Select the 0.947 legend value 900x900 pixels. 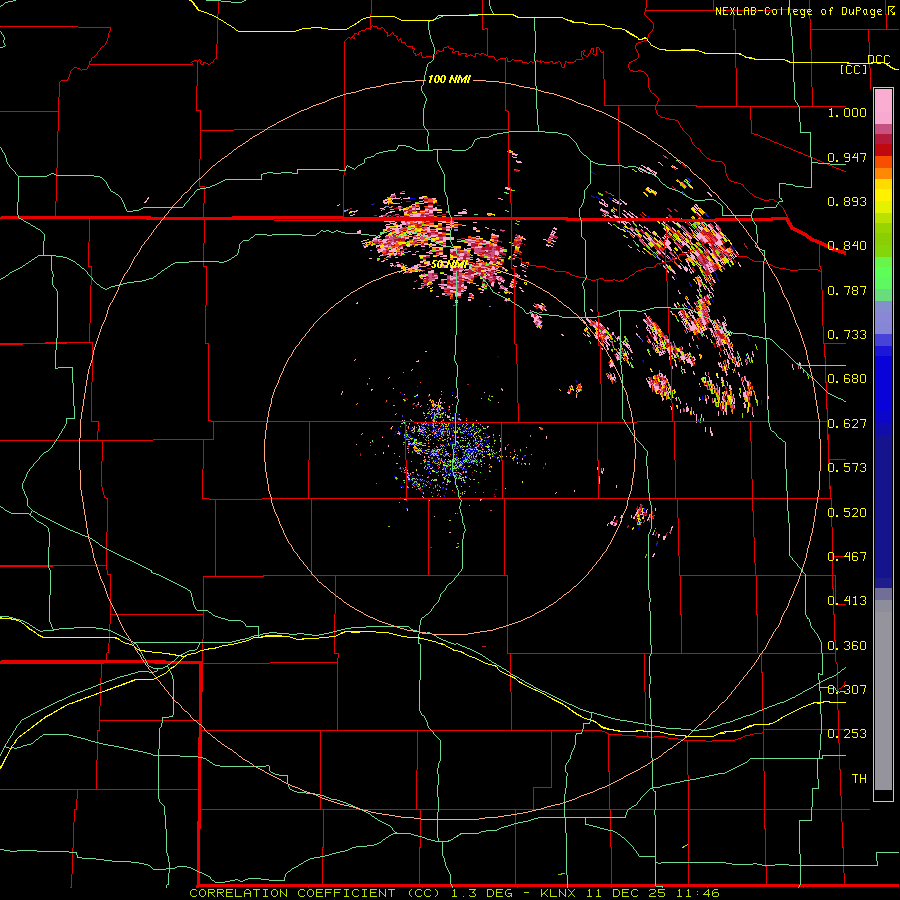[847, 157]
